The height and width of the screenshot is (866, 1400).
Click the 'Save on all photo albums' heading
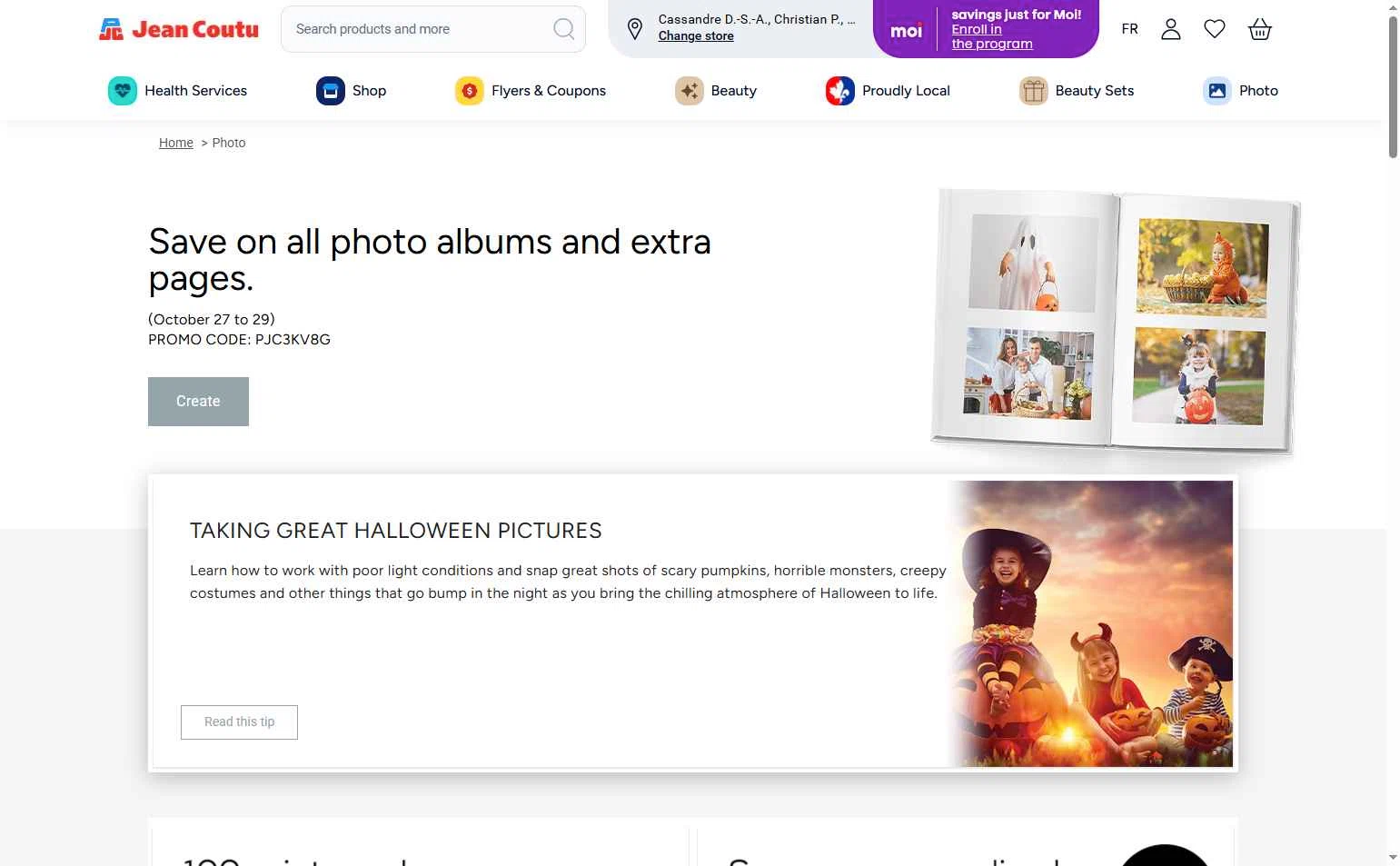tap(430, 260)
